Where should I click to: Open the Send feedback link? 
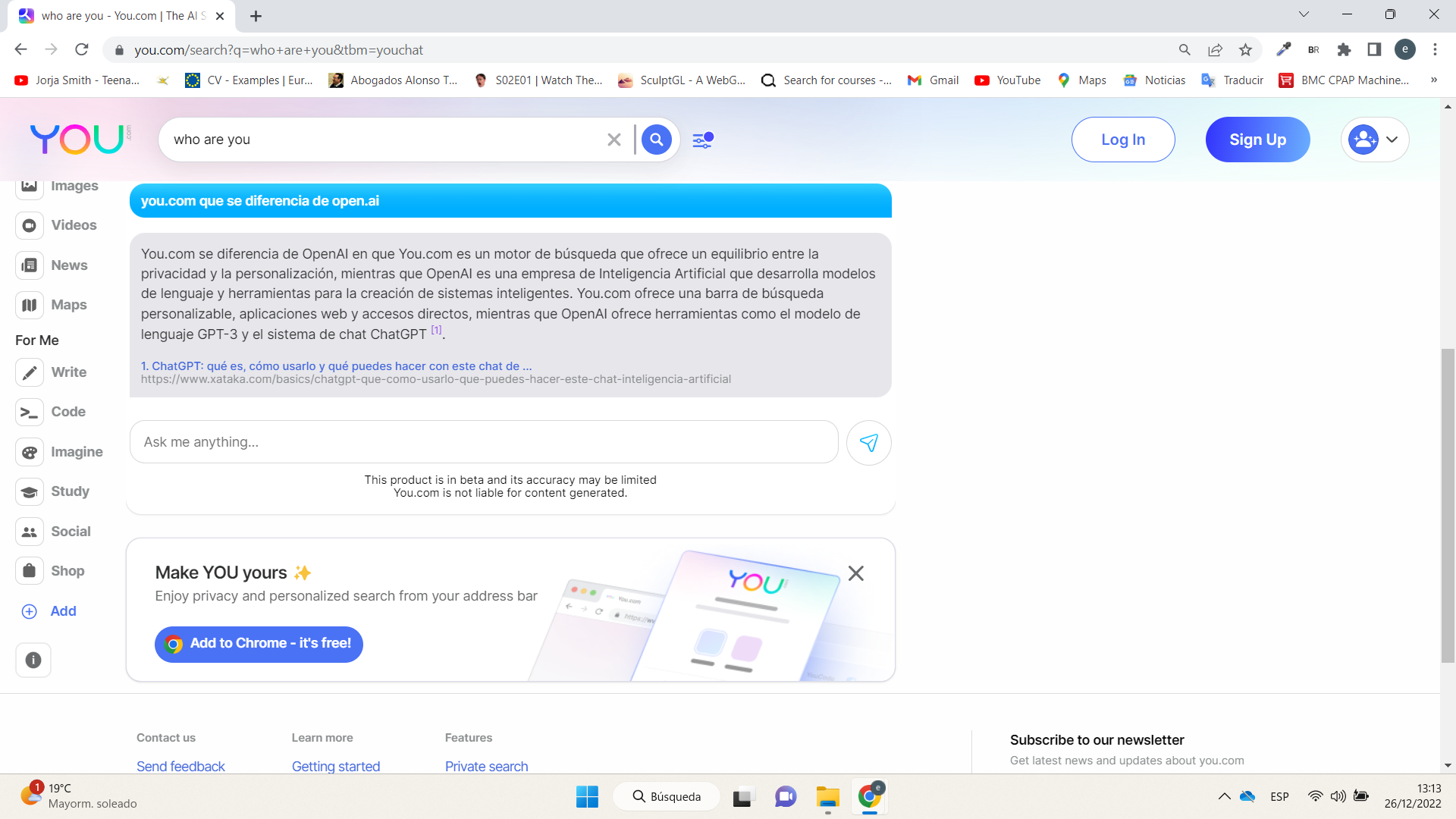[x=180, y=766]
